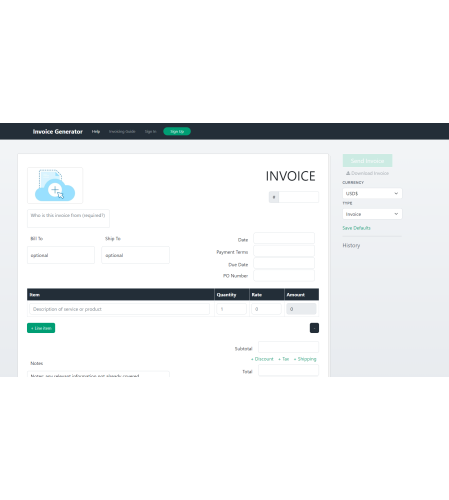
Task: Click the Download Invoice link
Action: 367,173
